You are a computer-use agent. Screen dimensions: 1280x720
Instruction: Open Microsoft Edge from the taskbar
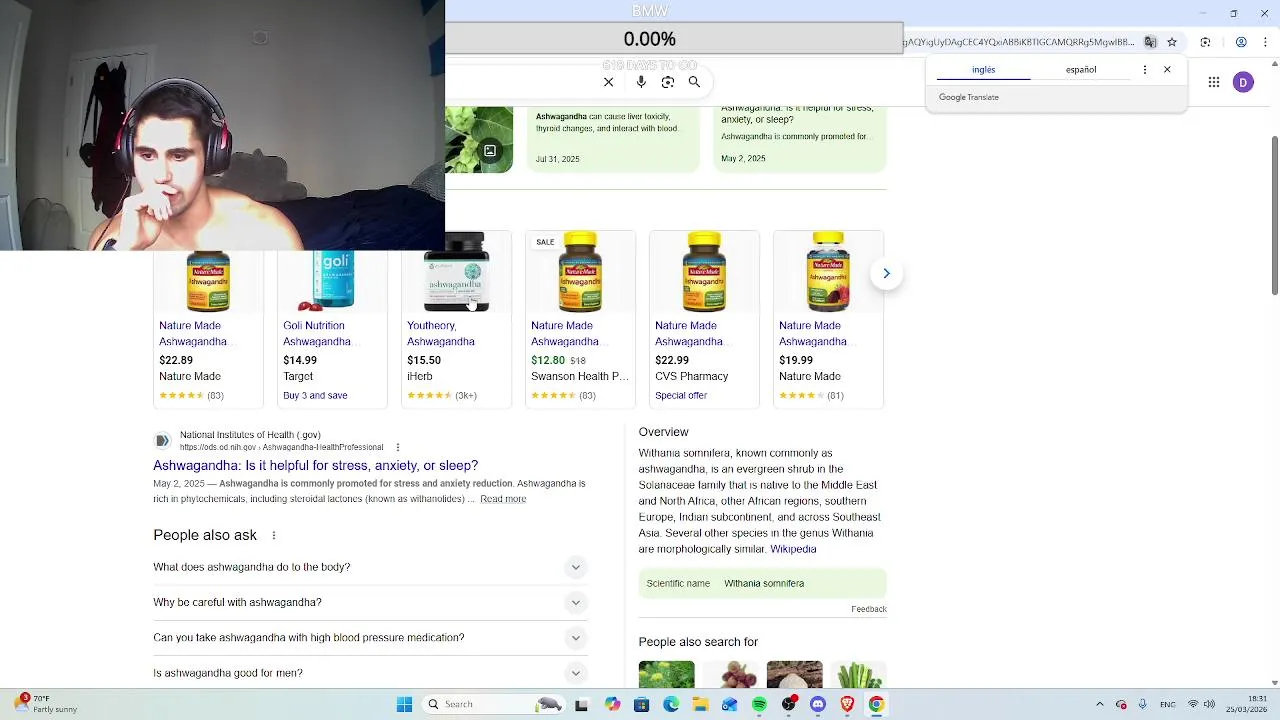pos(671,704)
